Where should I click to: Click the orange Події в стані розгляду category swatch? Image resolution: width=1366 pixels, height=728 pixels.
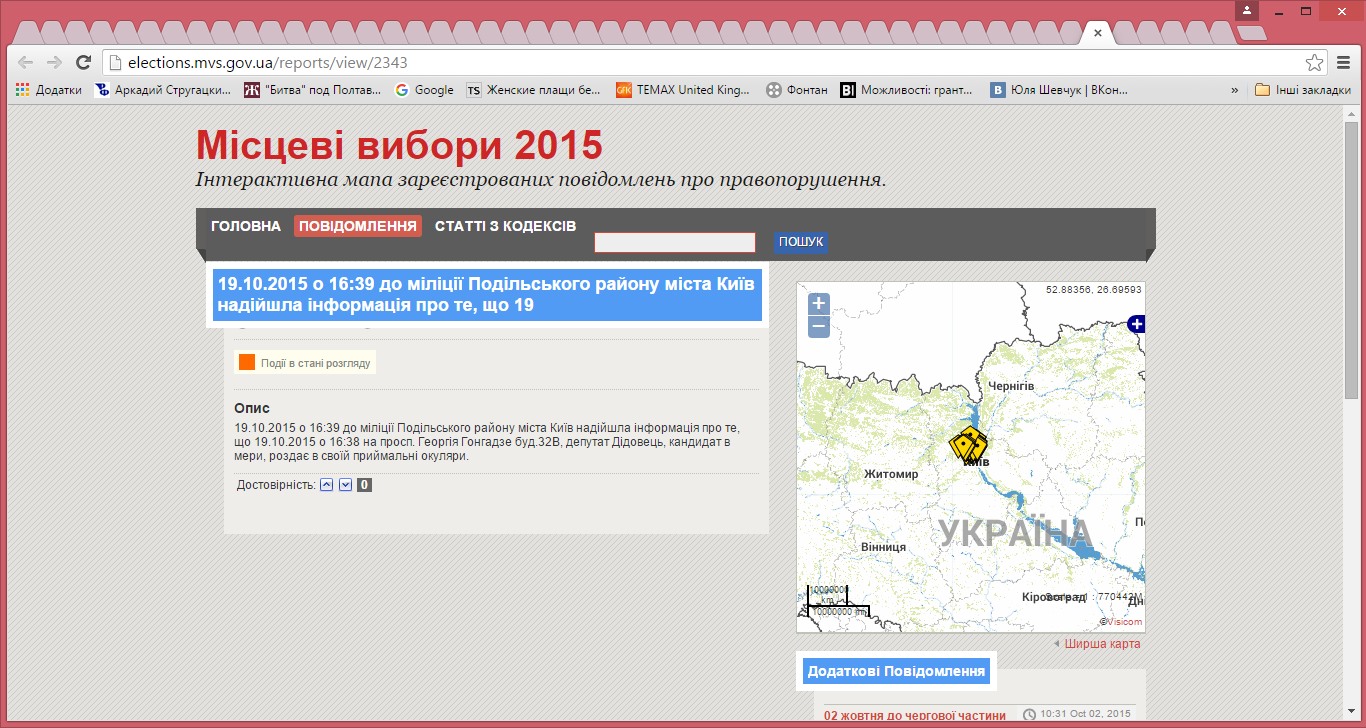[247, 363]
